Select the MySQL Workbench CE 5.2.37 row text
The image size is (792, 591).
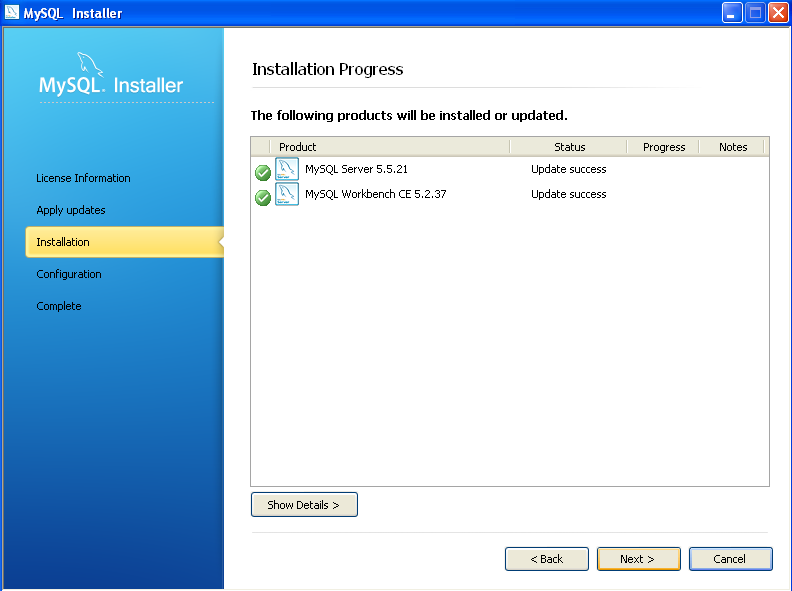(x=375, y=194)
